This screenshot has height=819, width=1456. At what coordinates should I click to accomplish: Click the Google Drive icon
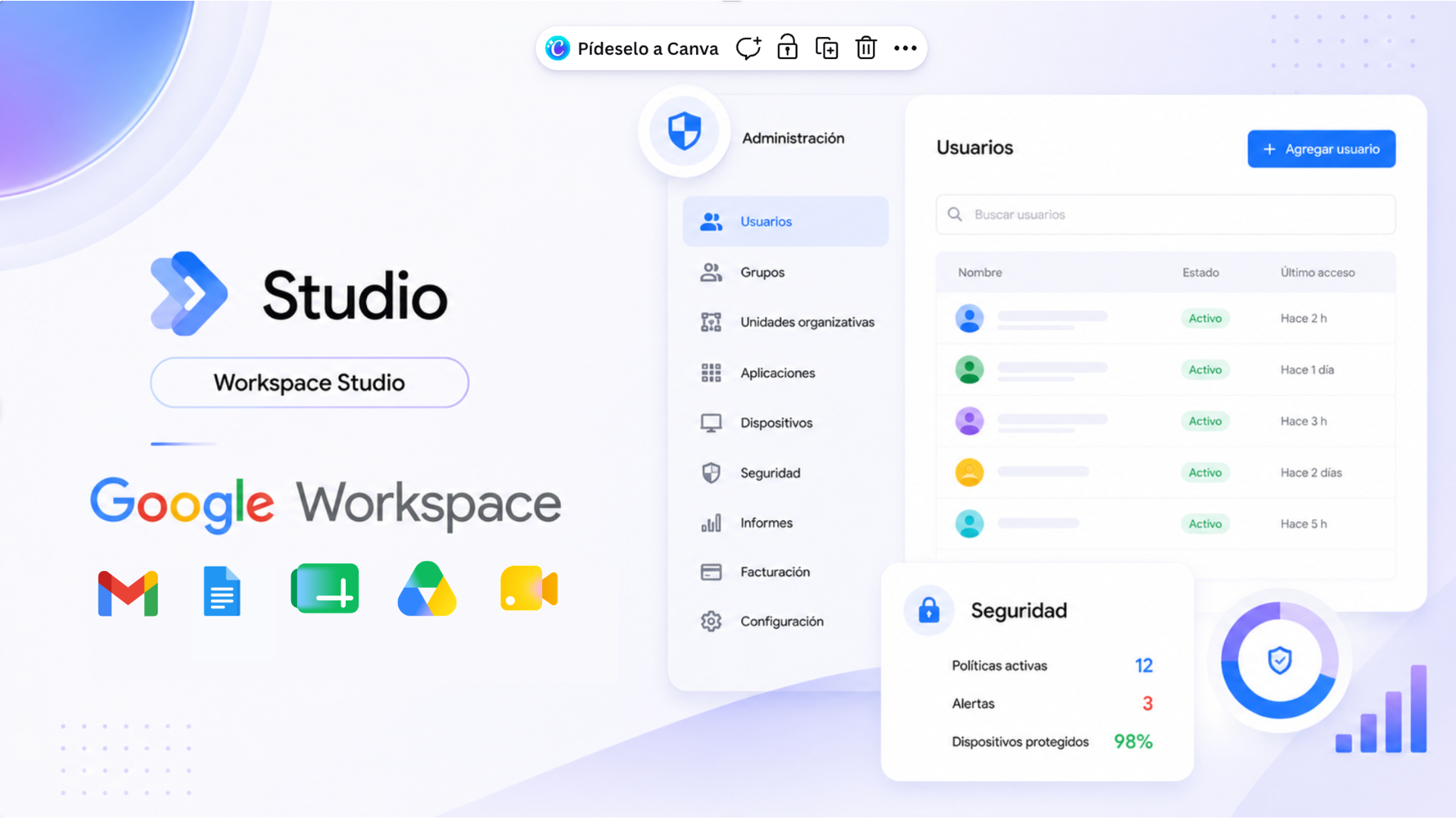pos(427,588)
